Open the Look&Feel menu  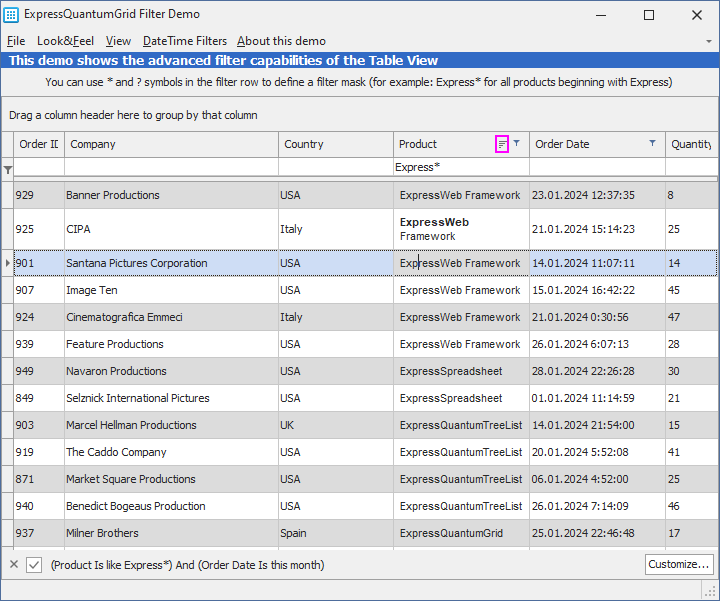point(65,41)
